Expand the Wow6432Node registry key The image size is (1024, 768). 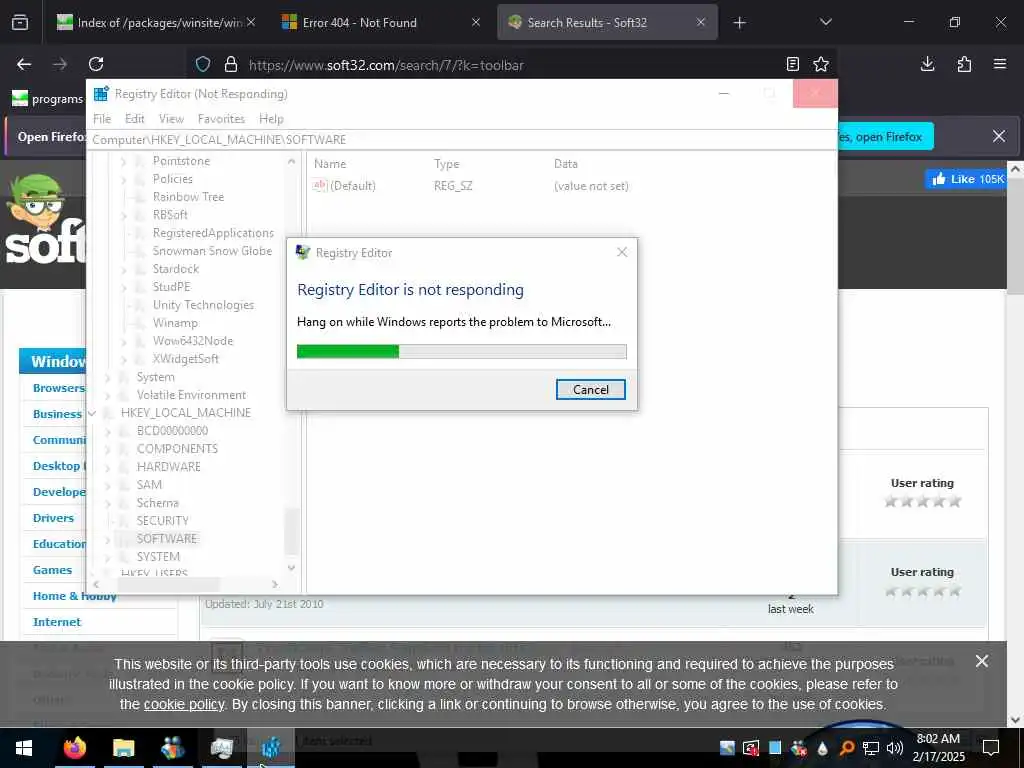[124, 341]
